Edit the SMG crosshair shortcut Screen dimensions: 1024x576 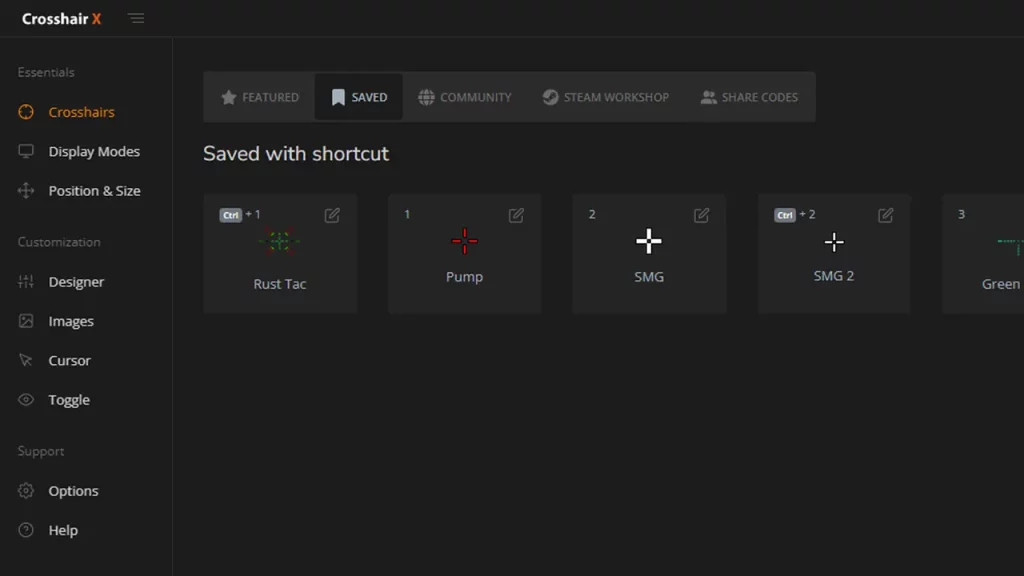tap(701, 215)
